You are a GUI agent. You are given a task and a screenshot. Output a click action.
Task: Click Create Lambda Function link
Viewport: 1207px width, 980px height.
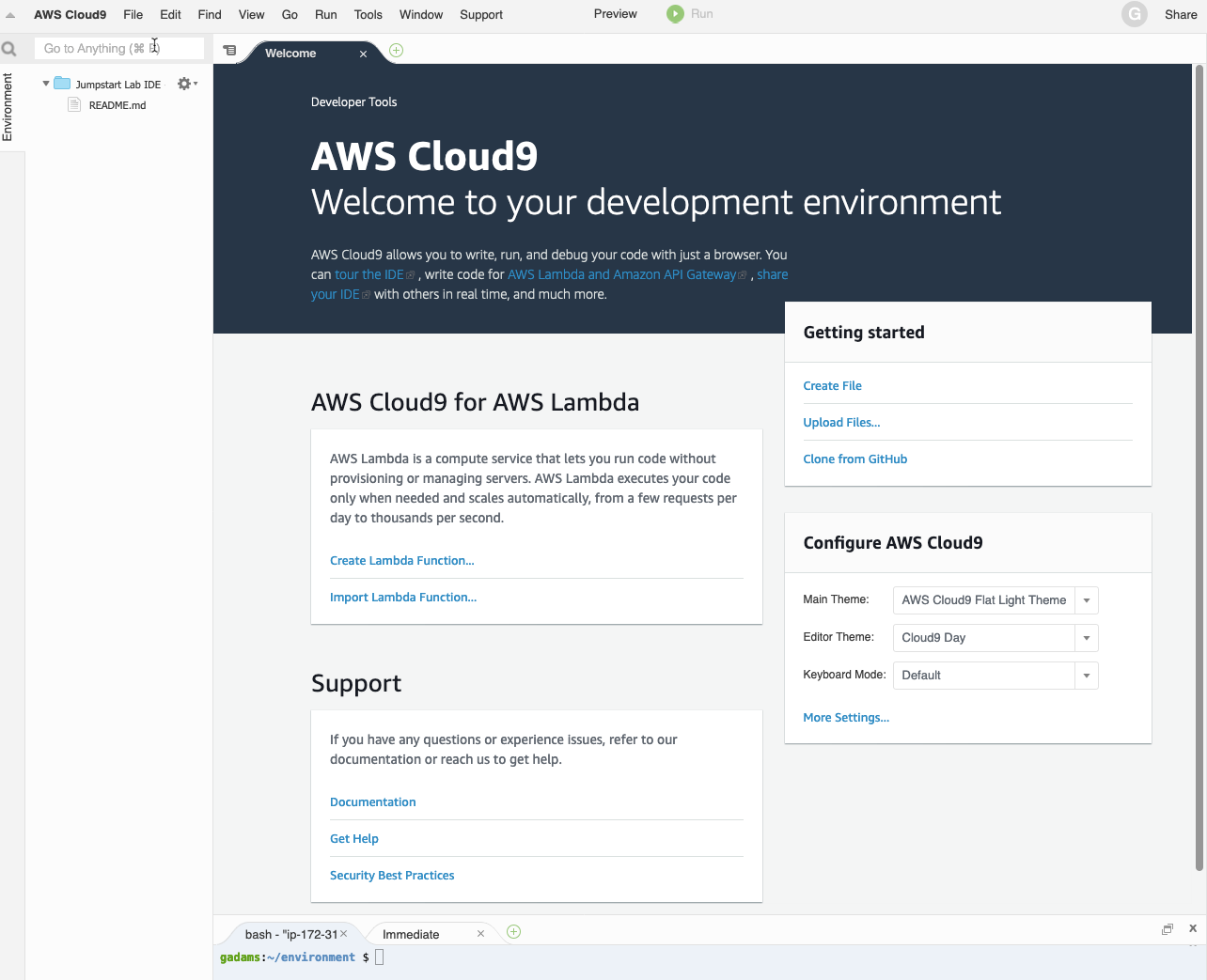click(x=402, y=561)
